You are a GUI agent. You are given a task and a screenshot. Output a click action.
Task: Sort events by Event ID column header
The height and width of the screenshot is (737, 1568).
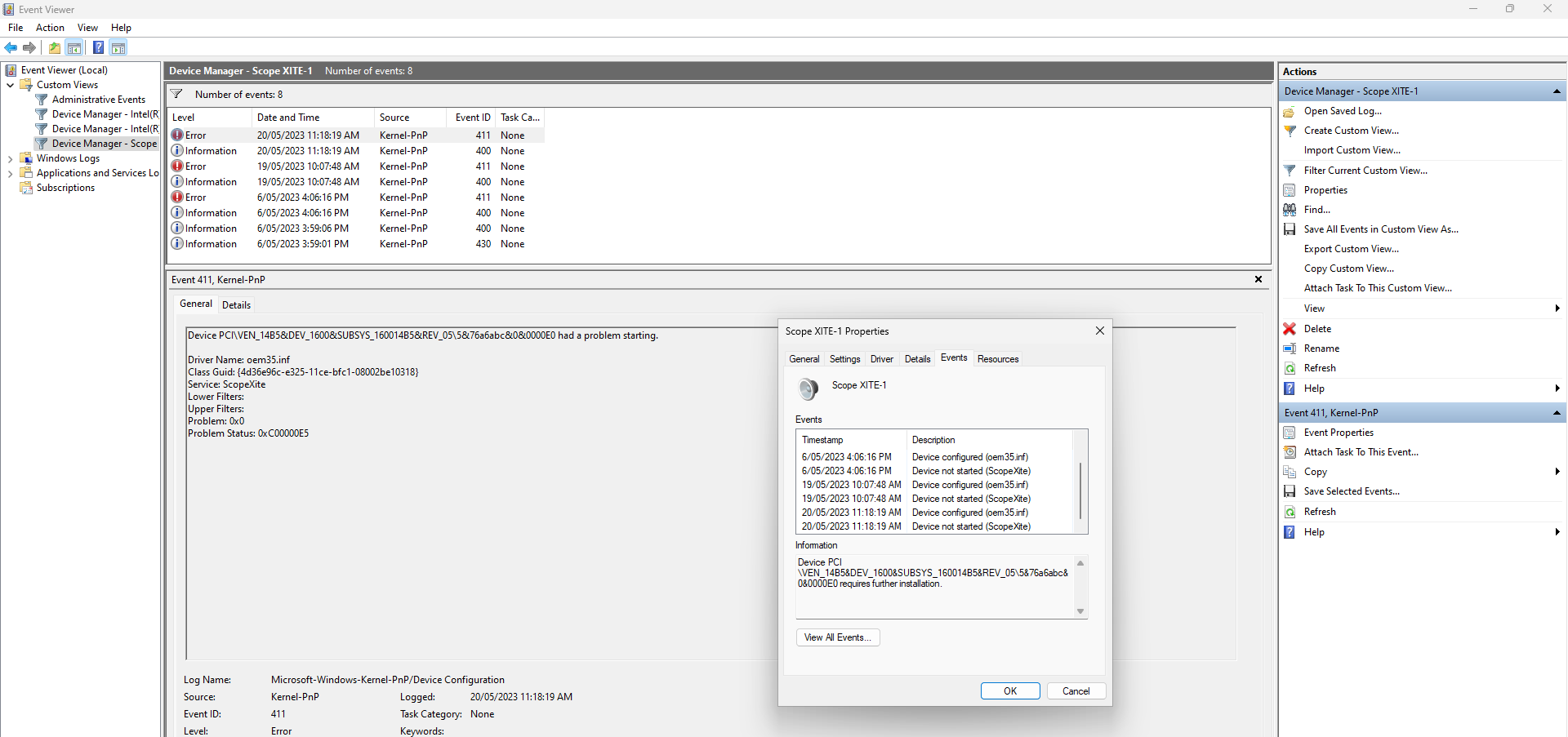point(471,118)
